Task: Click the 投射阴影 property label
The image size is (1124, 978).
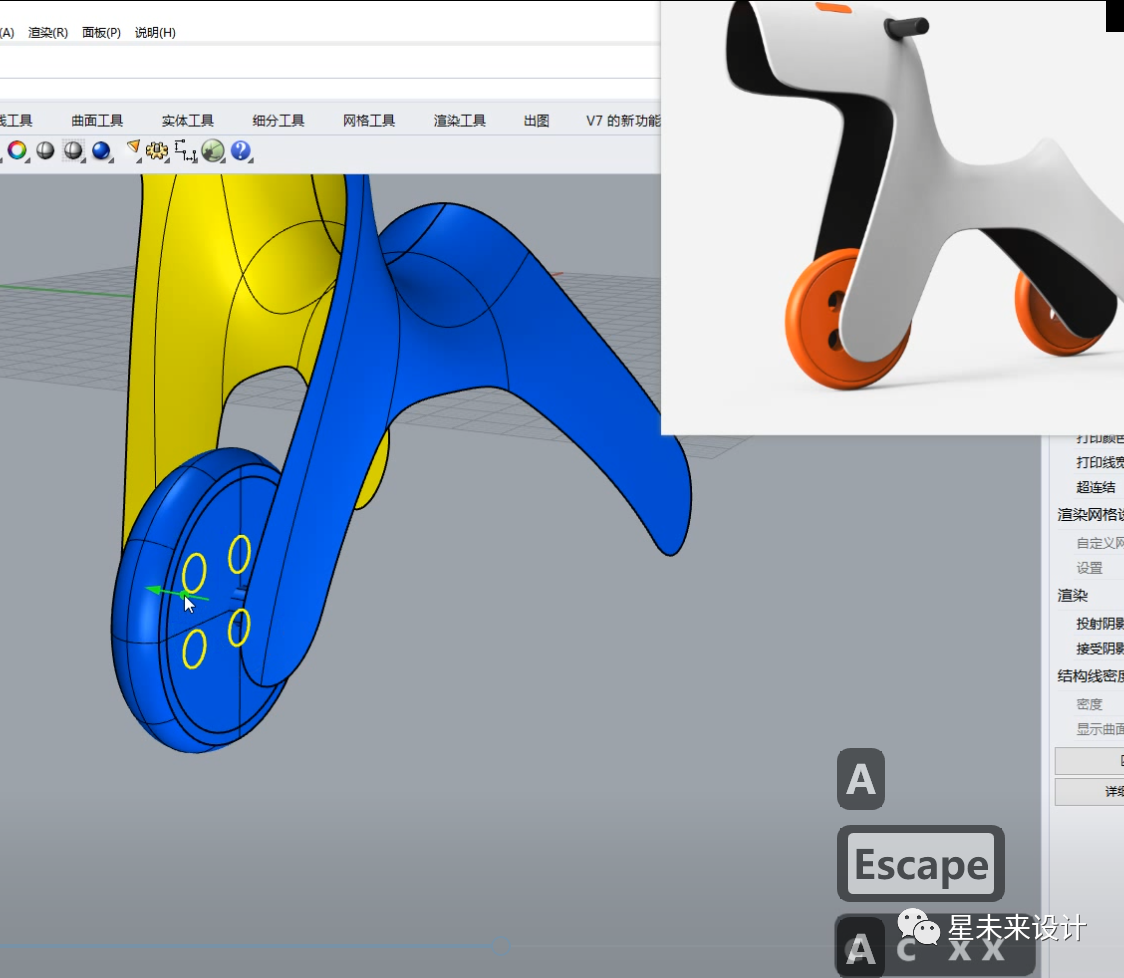Action: click(x=1100, y=624)
